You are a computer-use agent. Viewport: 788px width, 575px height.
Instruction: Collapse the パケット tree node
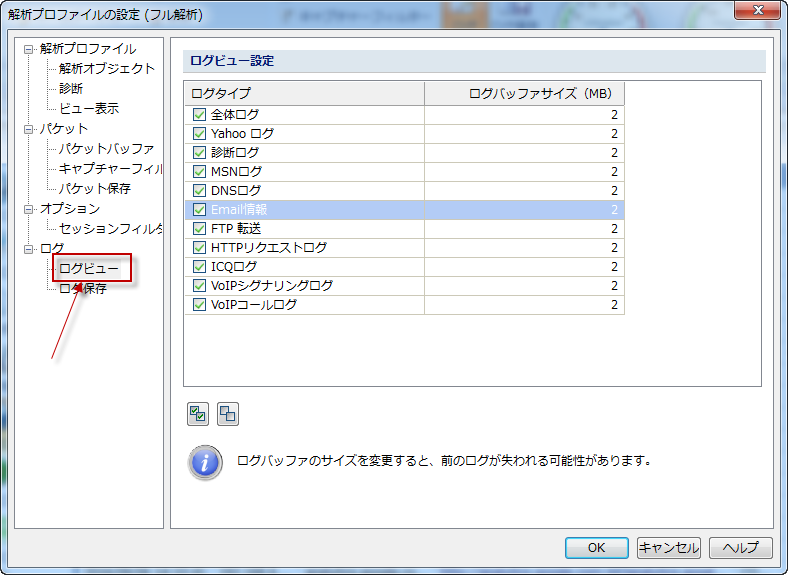(29, 129)
